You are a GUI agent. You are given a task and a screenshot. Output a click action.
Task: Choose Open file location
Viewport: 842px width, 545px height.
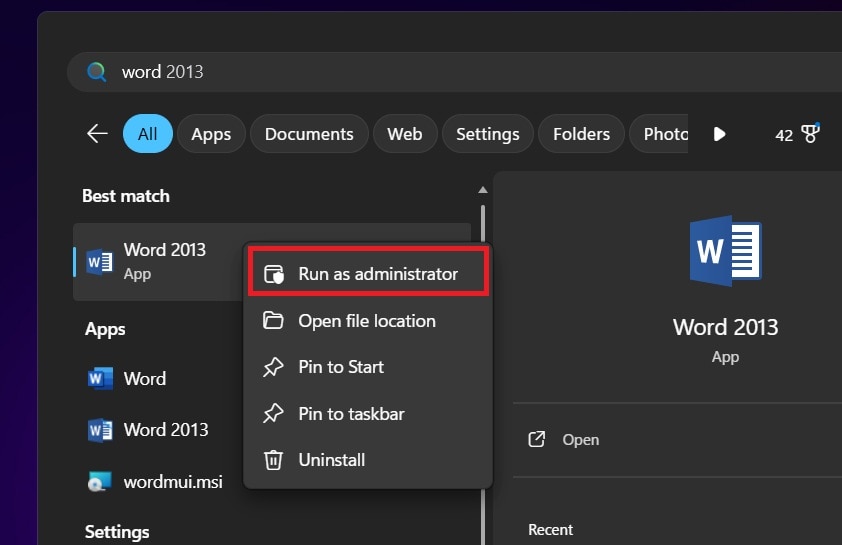point(368,321)
